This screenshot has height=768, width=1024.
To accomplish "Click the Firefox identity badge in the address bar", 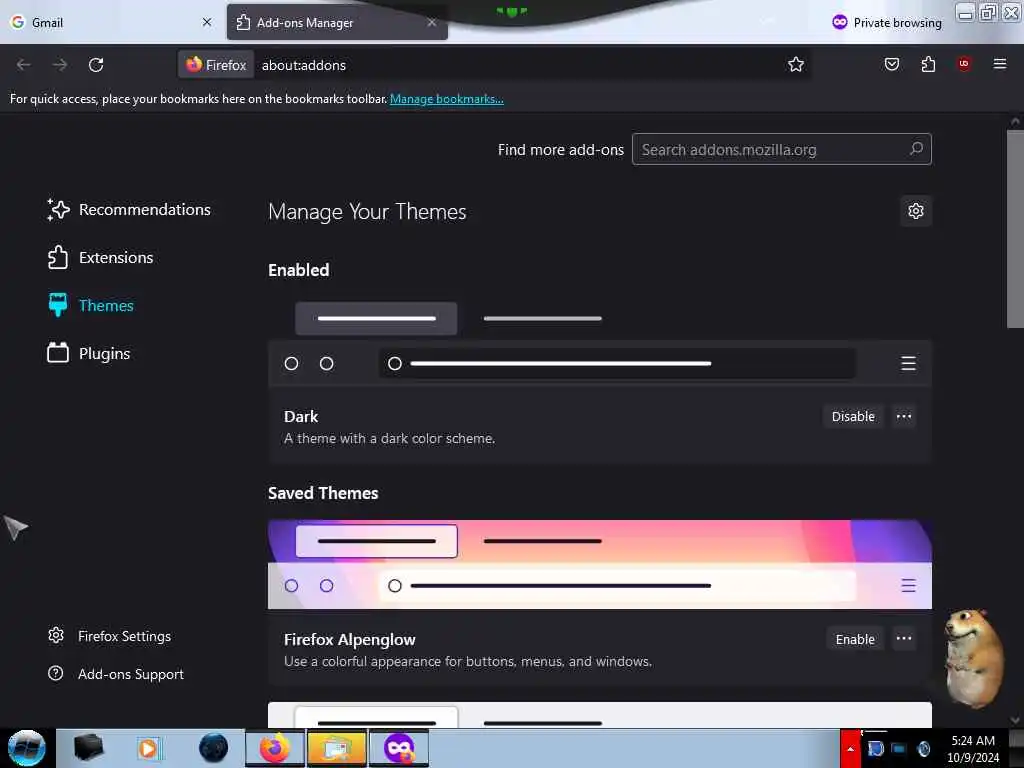I will (216, 65).
